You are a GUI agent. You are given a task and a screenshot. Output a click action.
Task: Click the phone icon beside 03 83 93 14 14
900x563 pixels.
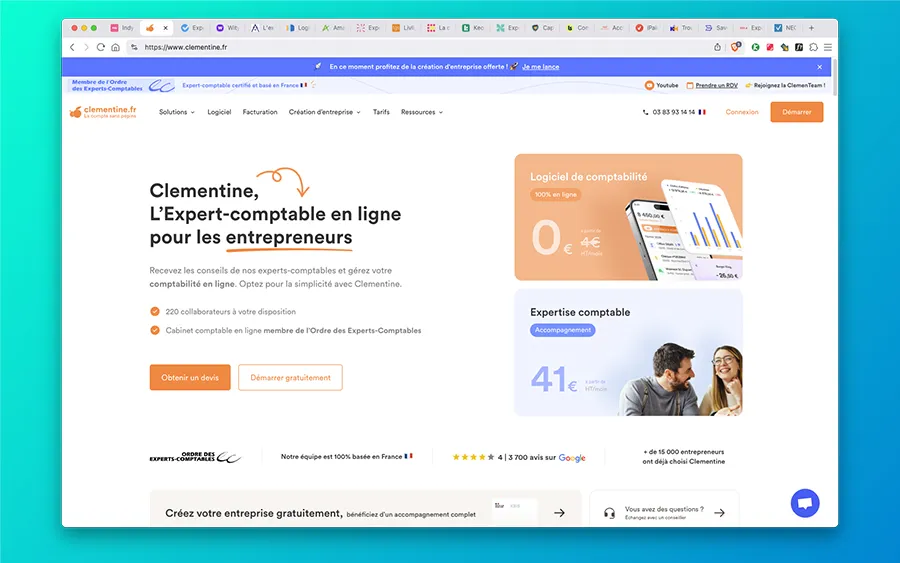click(x=645, y=112)
